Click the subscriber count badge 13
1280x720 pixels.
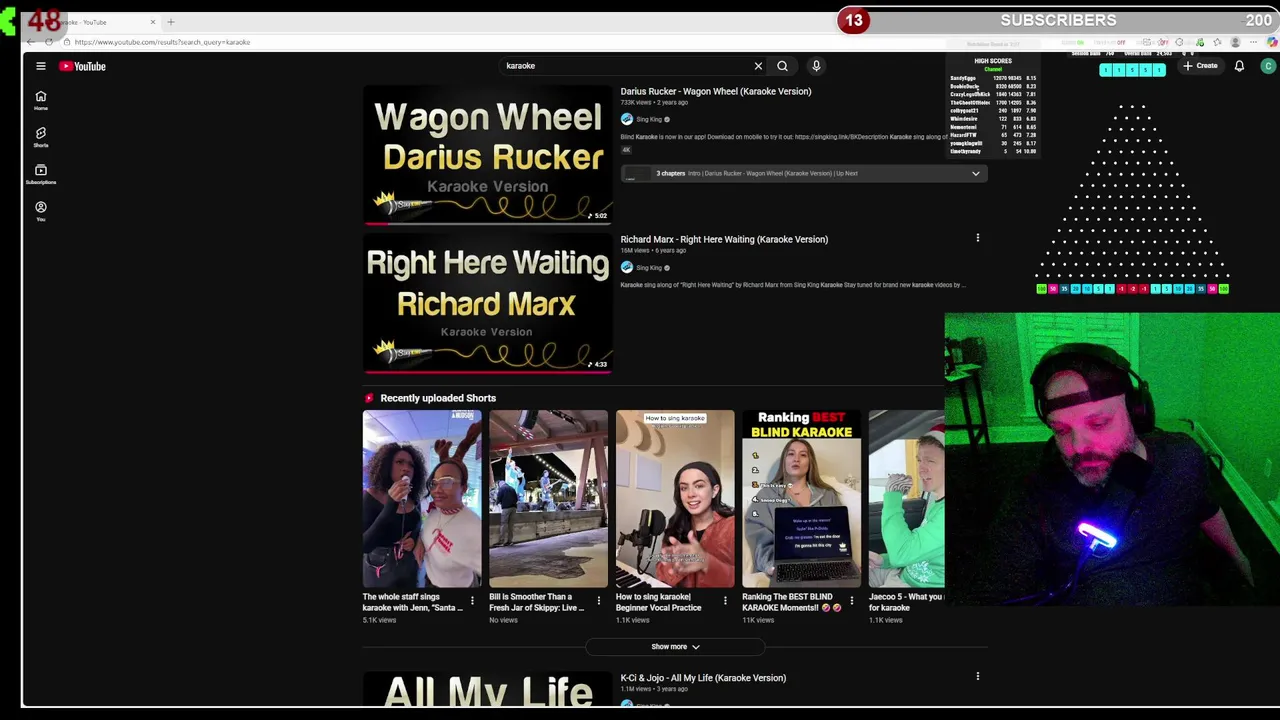click(x=854, y=21)
